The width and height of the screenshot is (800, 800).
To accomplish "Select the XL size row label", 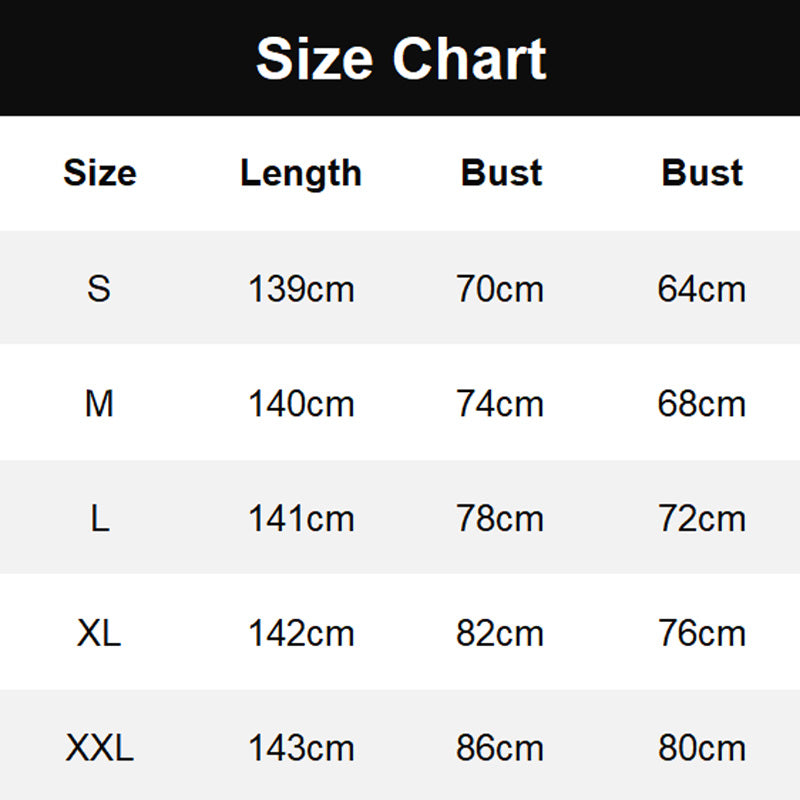I will click(99, 633).
